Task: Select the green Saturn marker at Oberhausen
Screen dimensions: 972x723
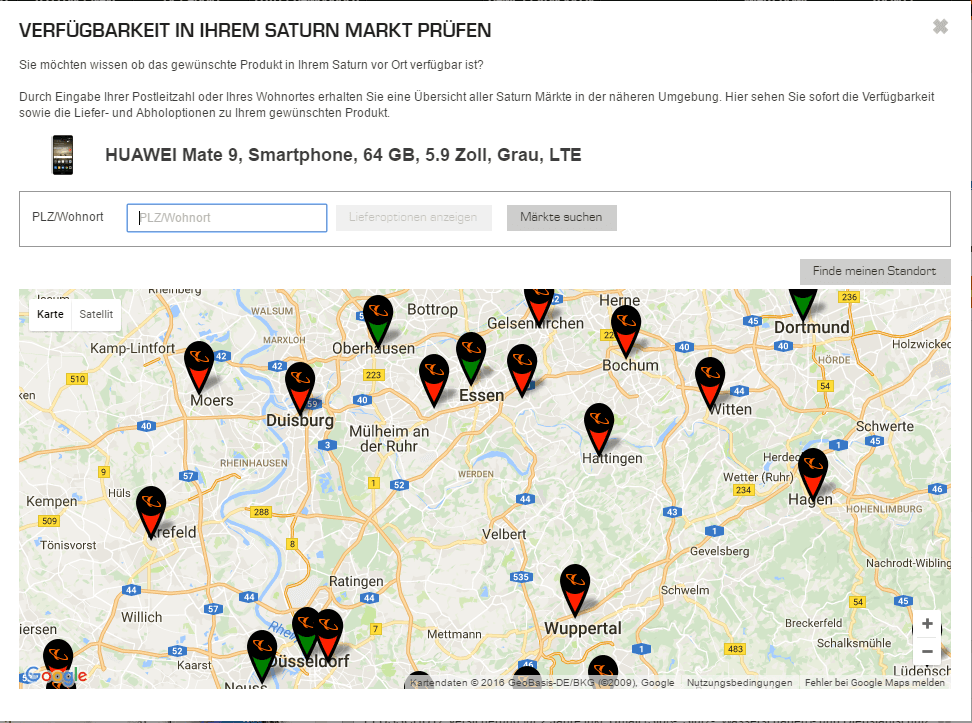Action: [378, 321]
